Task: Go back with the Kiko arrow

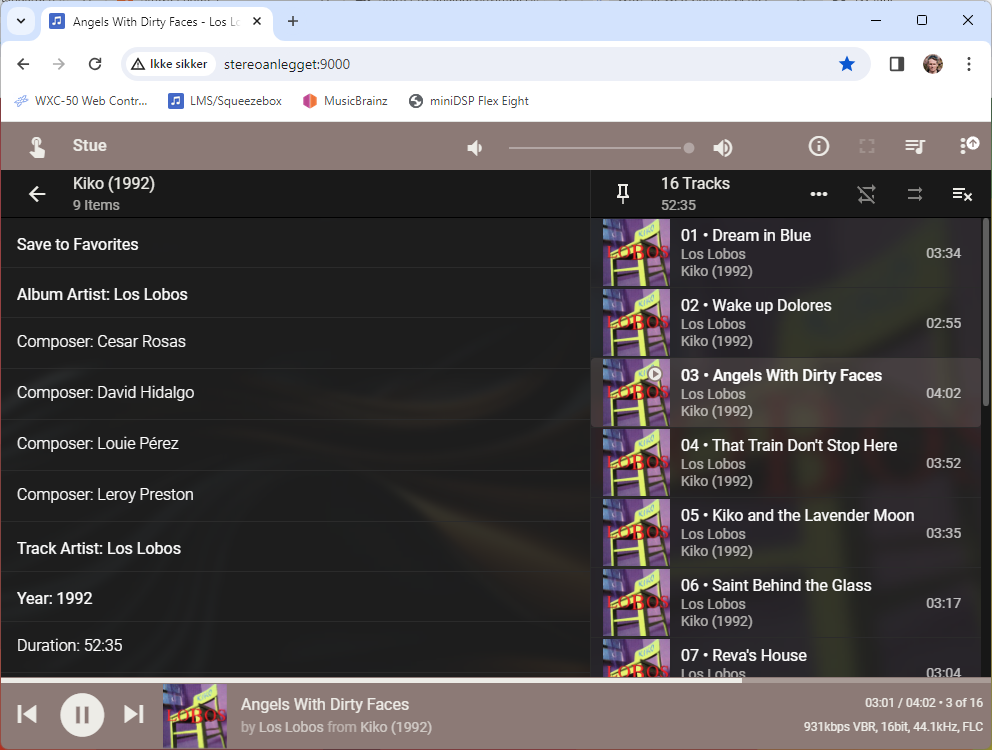Action: point(37,194)
